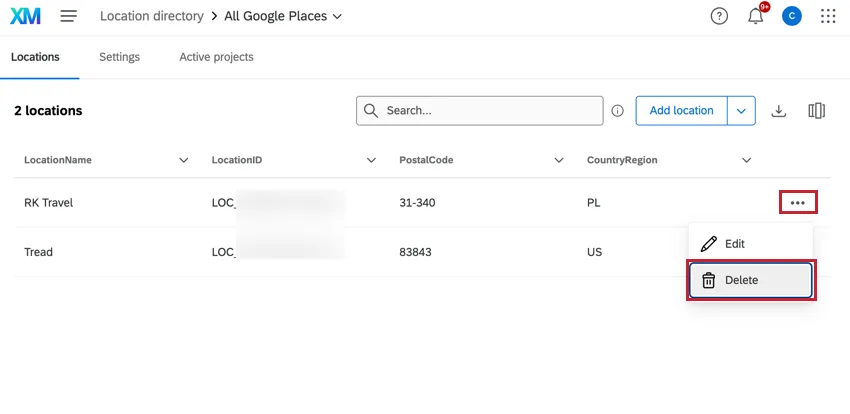
Task: Switch to the Active projects tab
Action: 216,57
